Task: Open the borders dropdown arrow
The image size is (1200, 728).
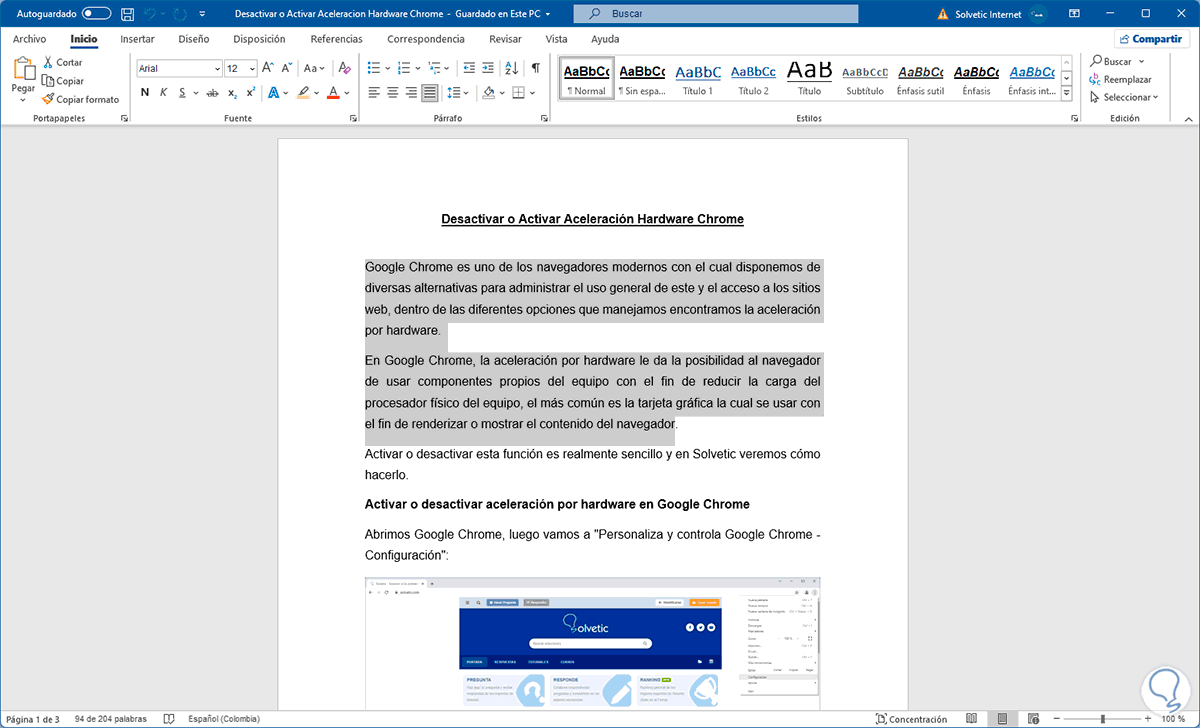Action: pos(532,92)
